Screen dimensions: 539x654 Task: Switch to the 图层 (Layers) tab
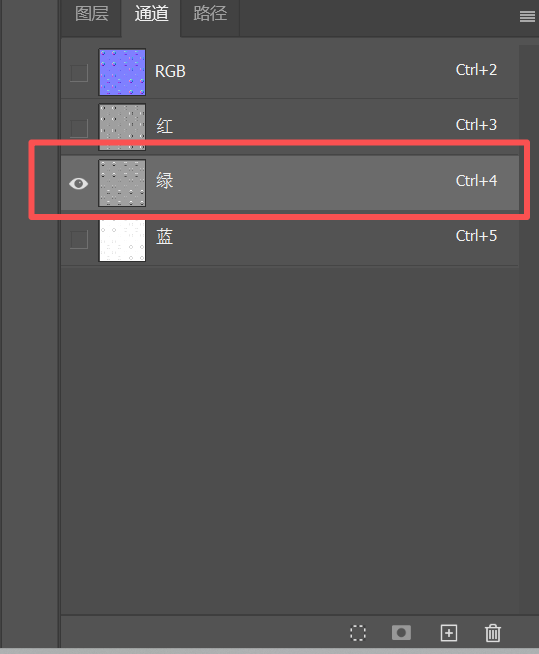pyautogui.click(x=92, y=14)
